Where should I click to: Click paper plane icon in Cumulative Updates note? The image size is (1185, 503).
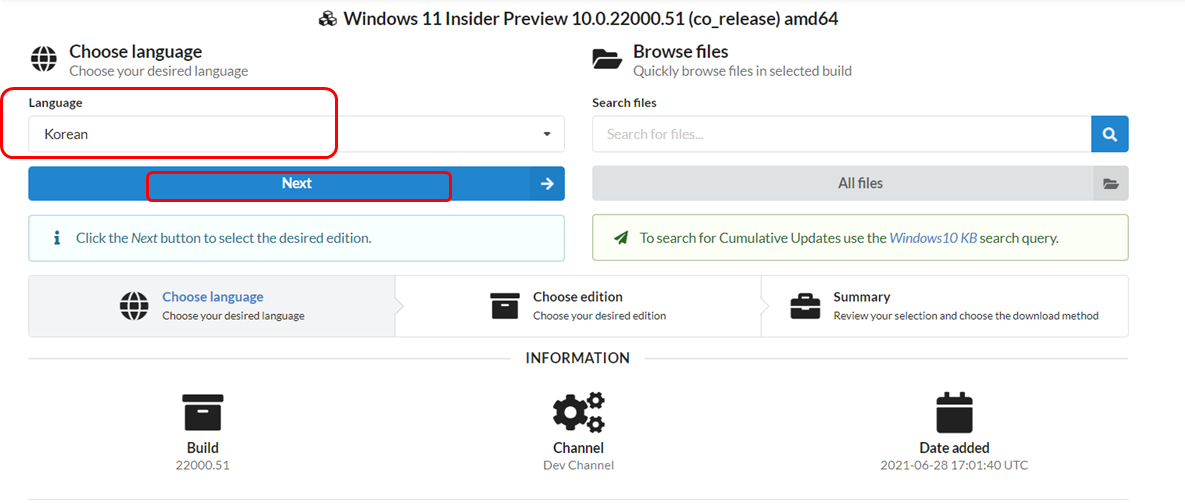[620, 238]
